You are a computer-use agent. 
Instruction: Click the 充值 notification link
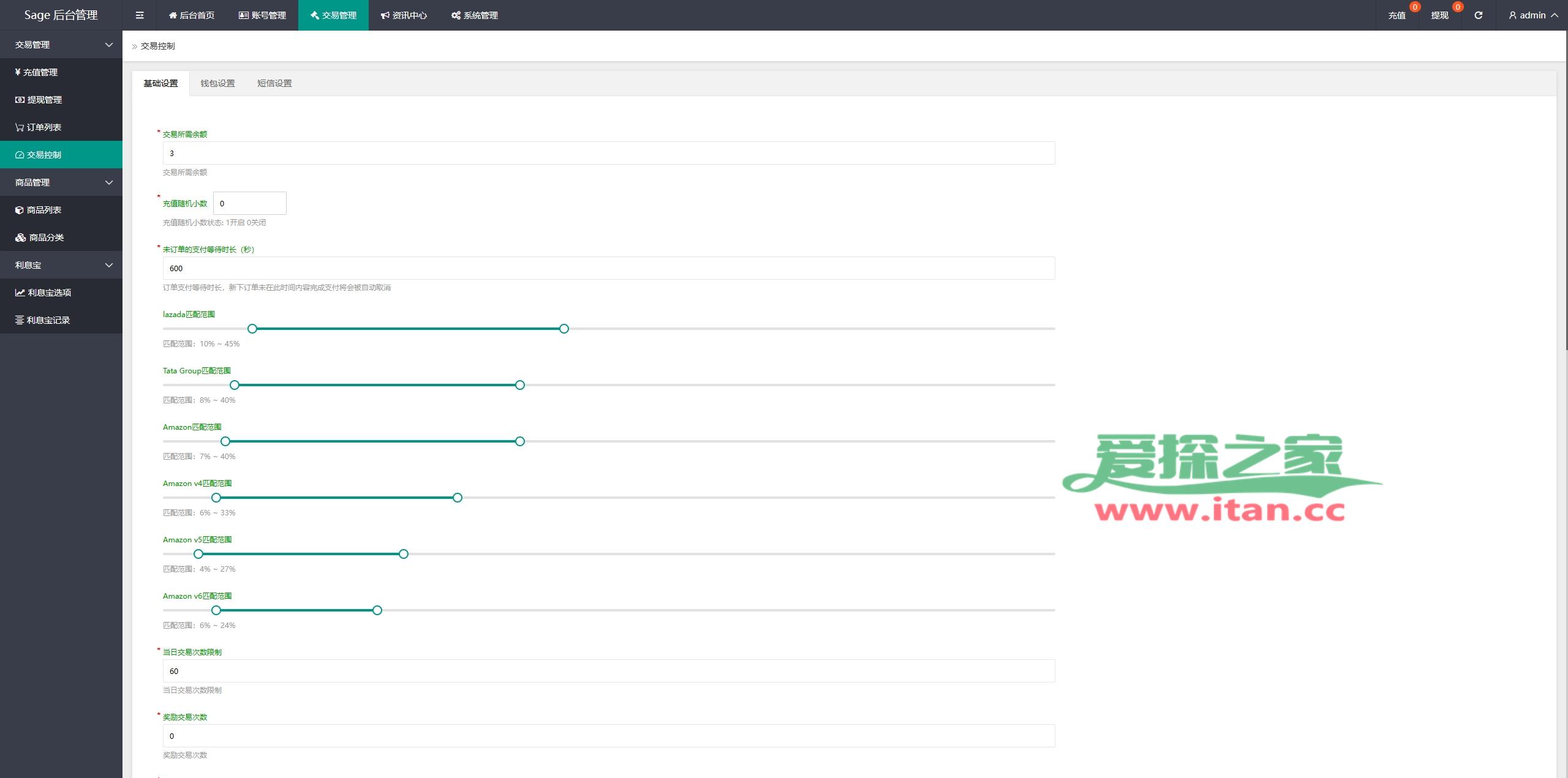[x=1396, y=15]
